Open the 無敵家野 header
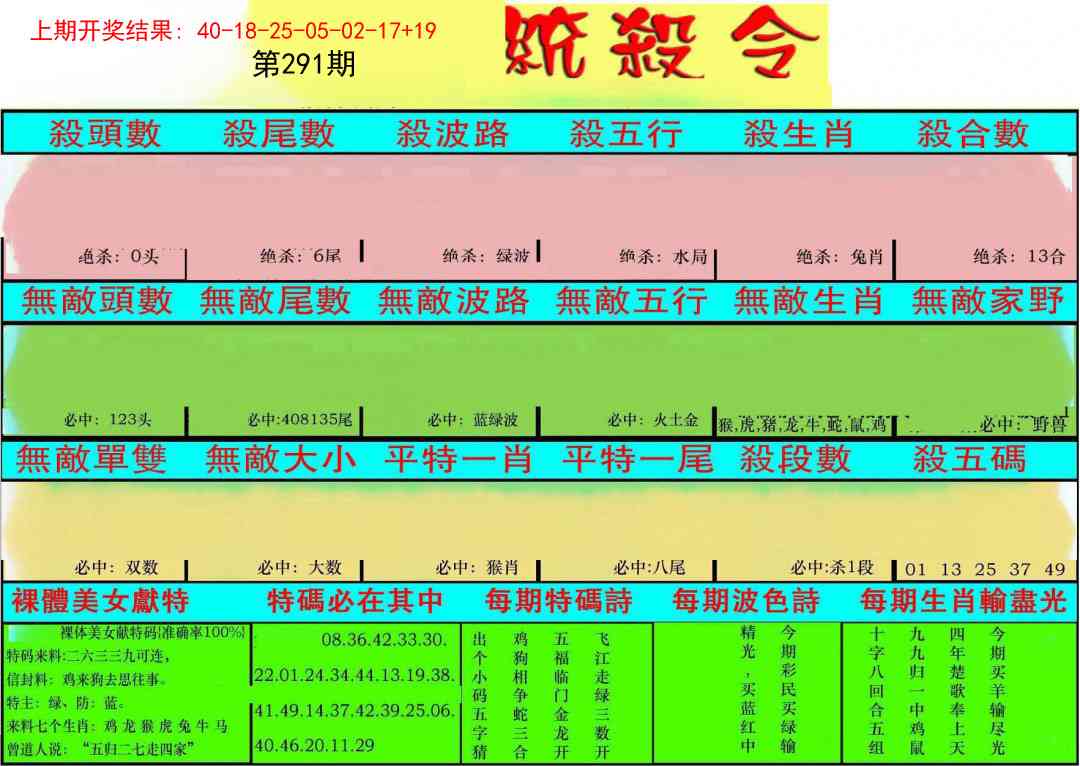Screen dimensions: 1080x766 (987, 300)
